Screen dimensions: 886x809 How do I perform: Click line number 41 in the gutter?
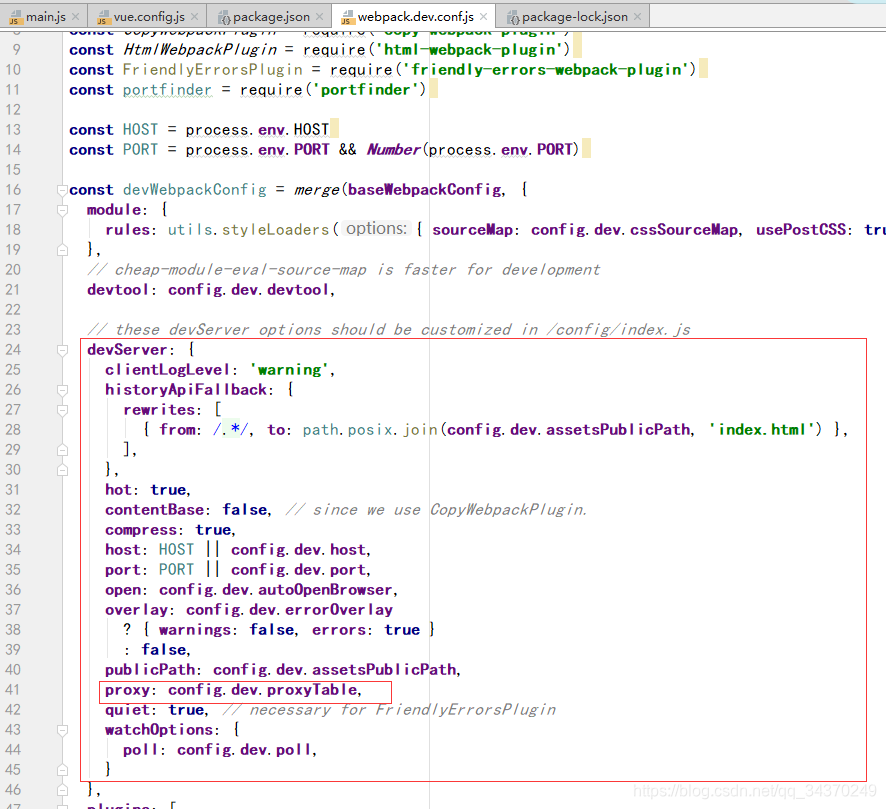pos(12,690)
